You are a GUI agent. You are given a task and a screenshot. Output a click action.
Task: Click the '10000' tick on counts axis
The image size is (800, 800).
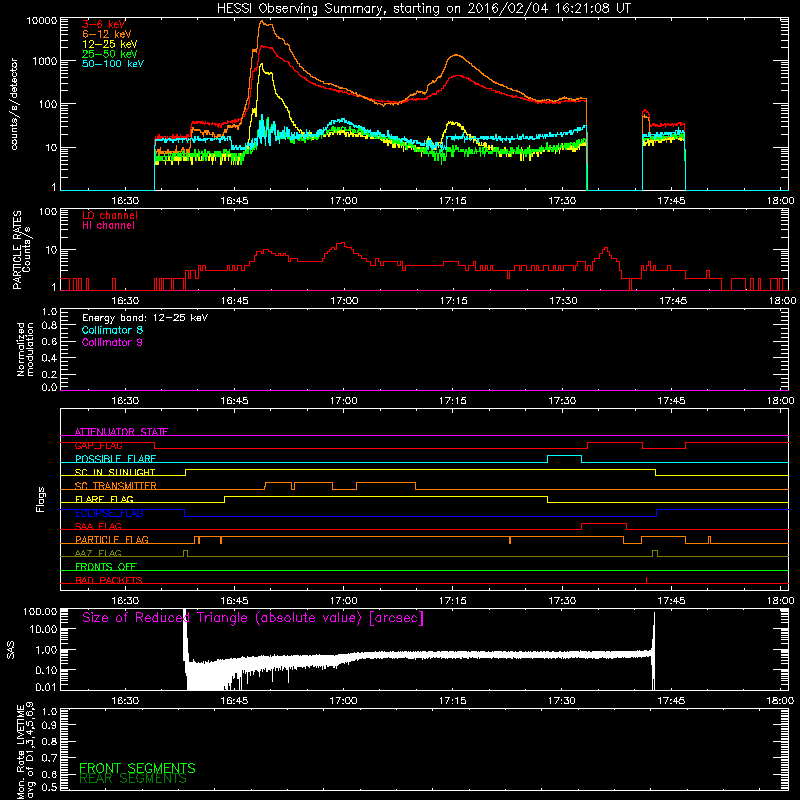(x=42, y=20)
